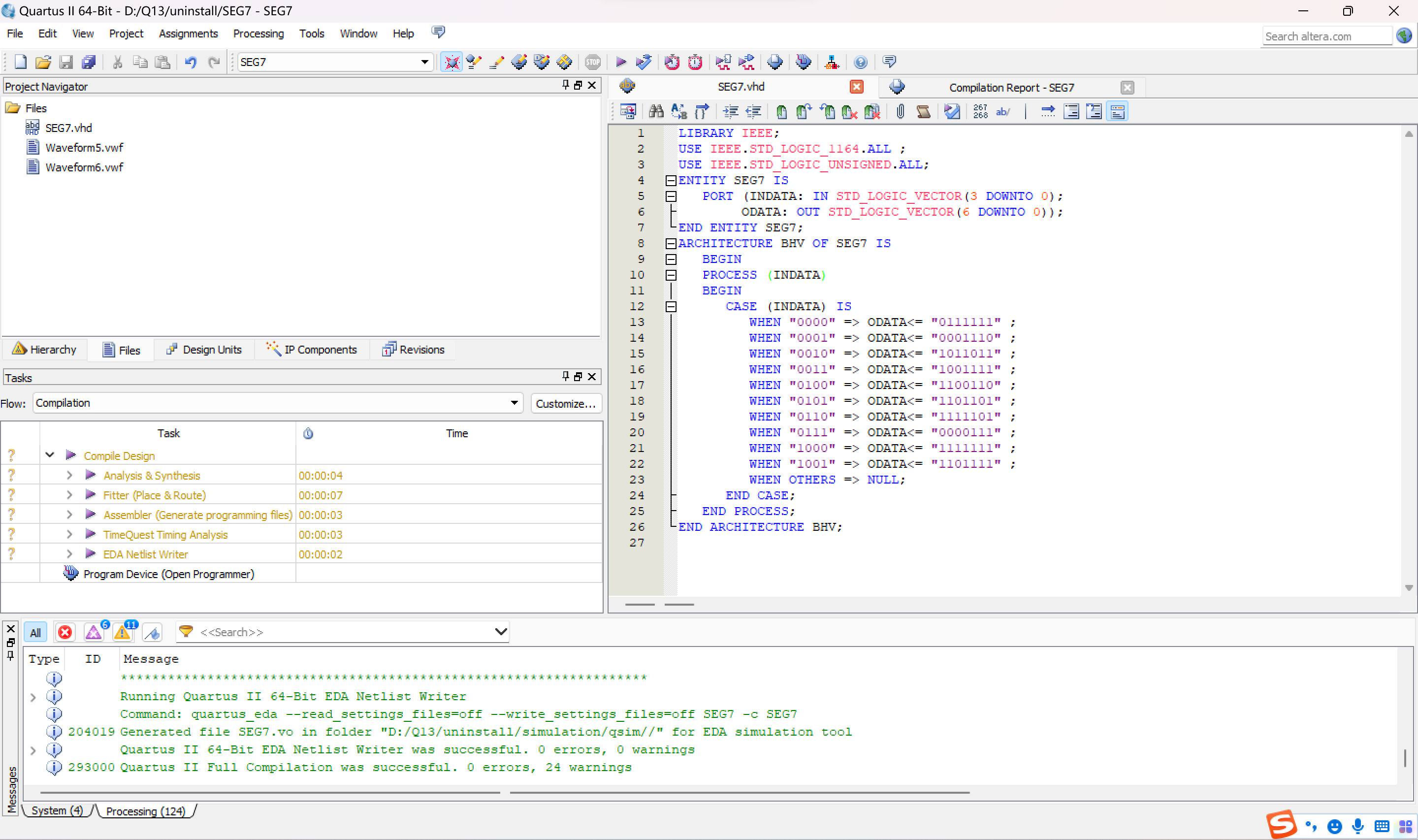The height and width of the screenshot is (840, 1418).
Task: Click the Insert Template scroll icon
Action: [923, 111]
